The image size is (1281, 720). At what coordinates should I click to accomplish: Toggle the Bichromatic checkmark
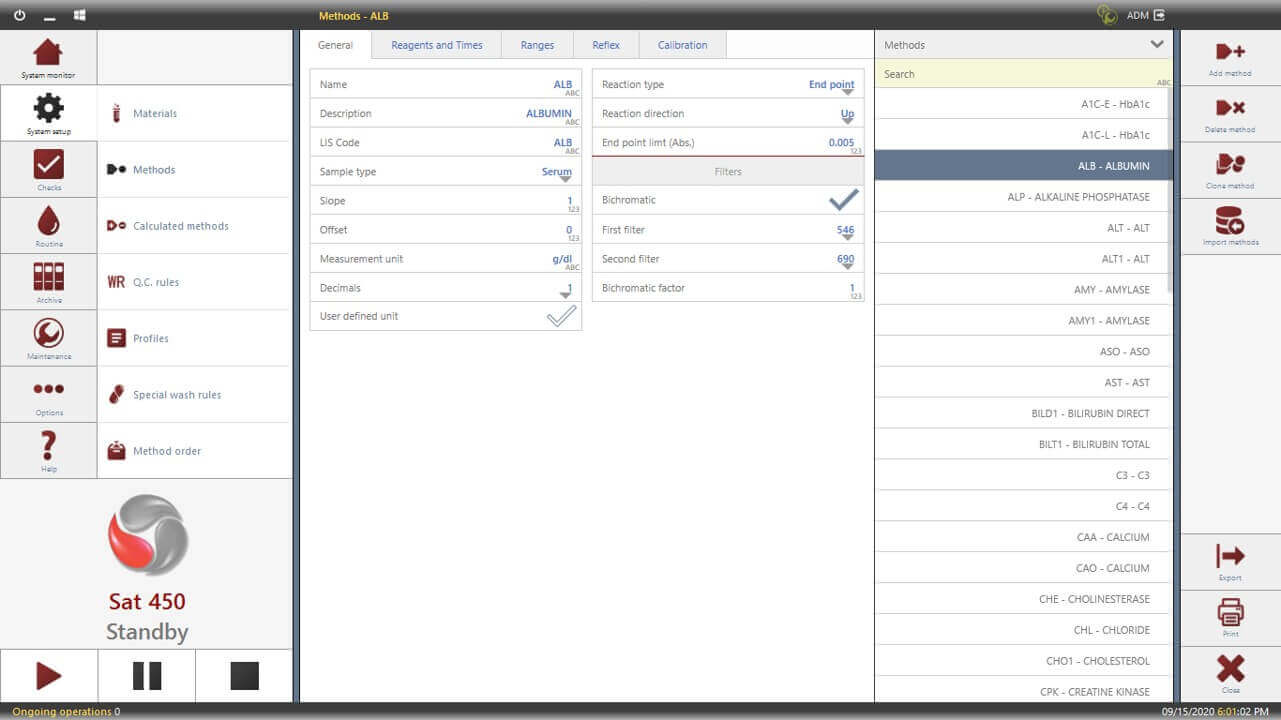click(844, 200)
